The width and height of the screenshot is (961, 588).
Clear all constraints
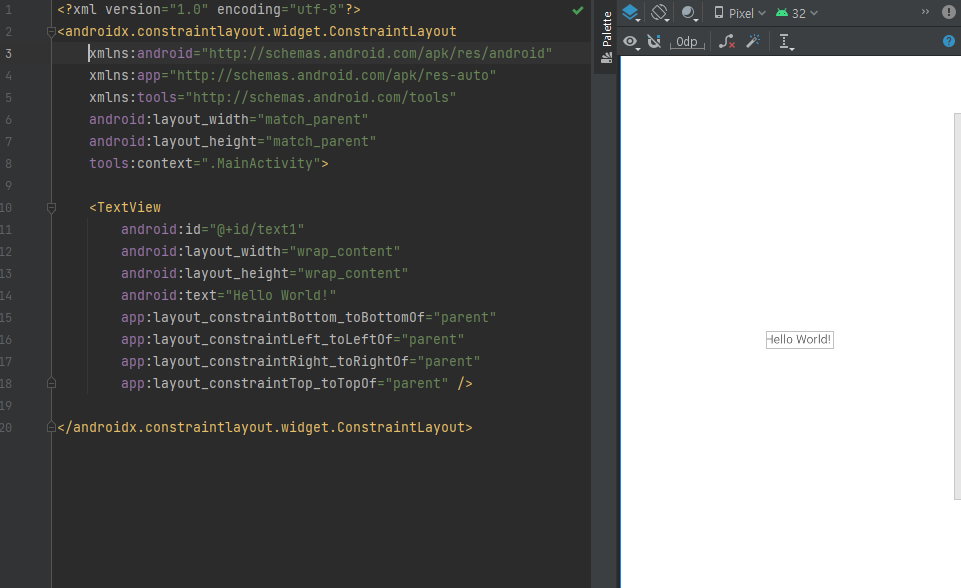727,42
